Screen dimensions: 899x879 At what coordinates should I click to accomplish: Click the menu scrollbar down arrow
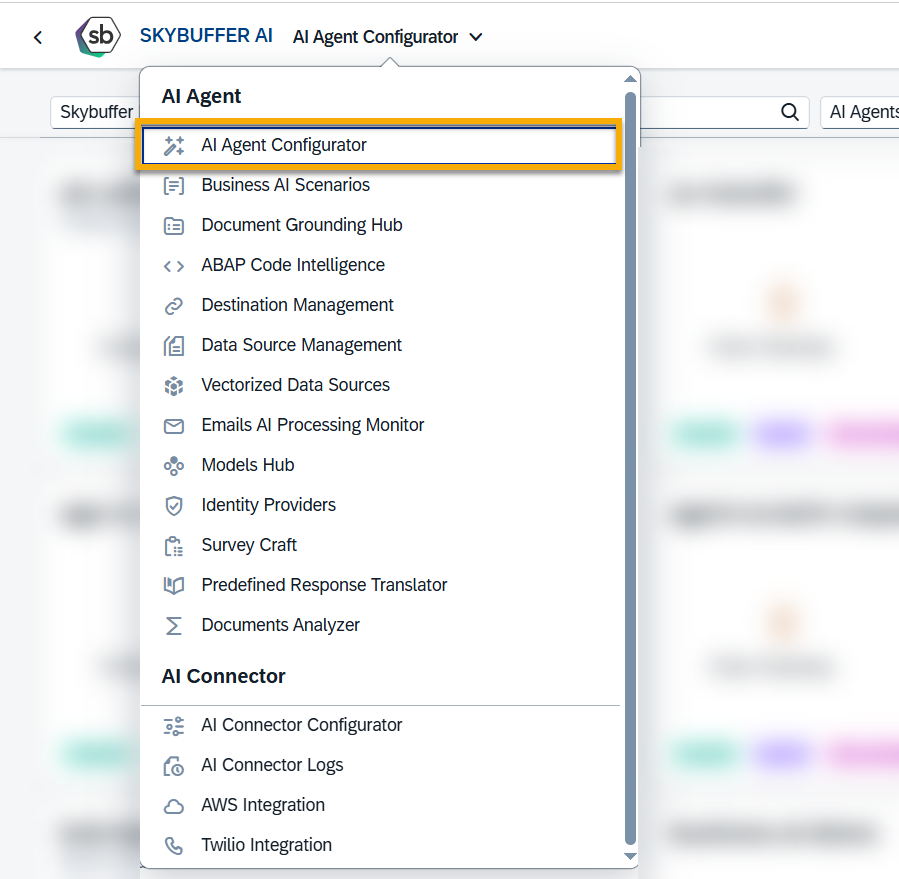pos(630,856)
